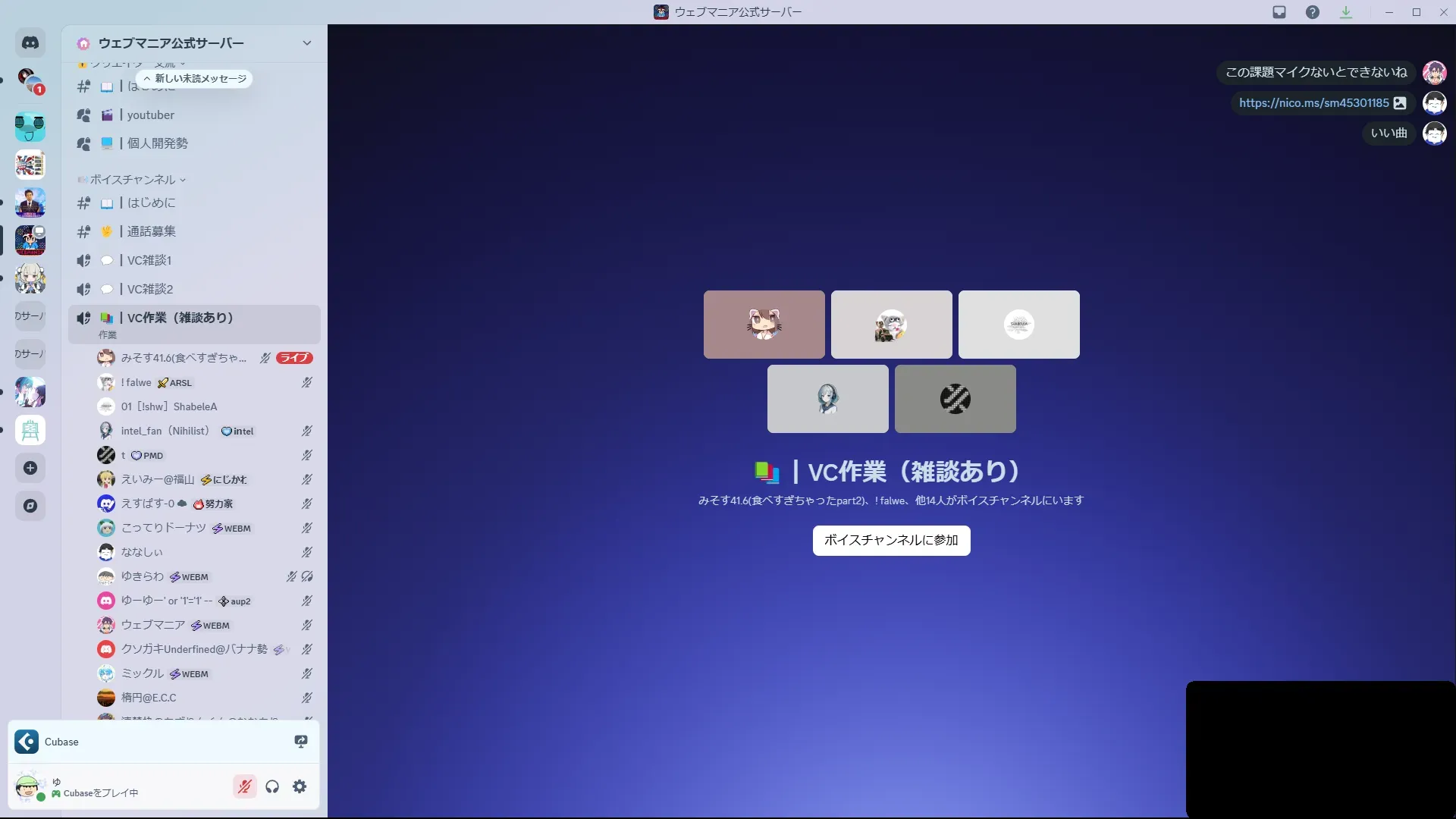Open Discord direct messages home icon

(30, 43)
